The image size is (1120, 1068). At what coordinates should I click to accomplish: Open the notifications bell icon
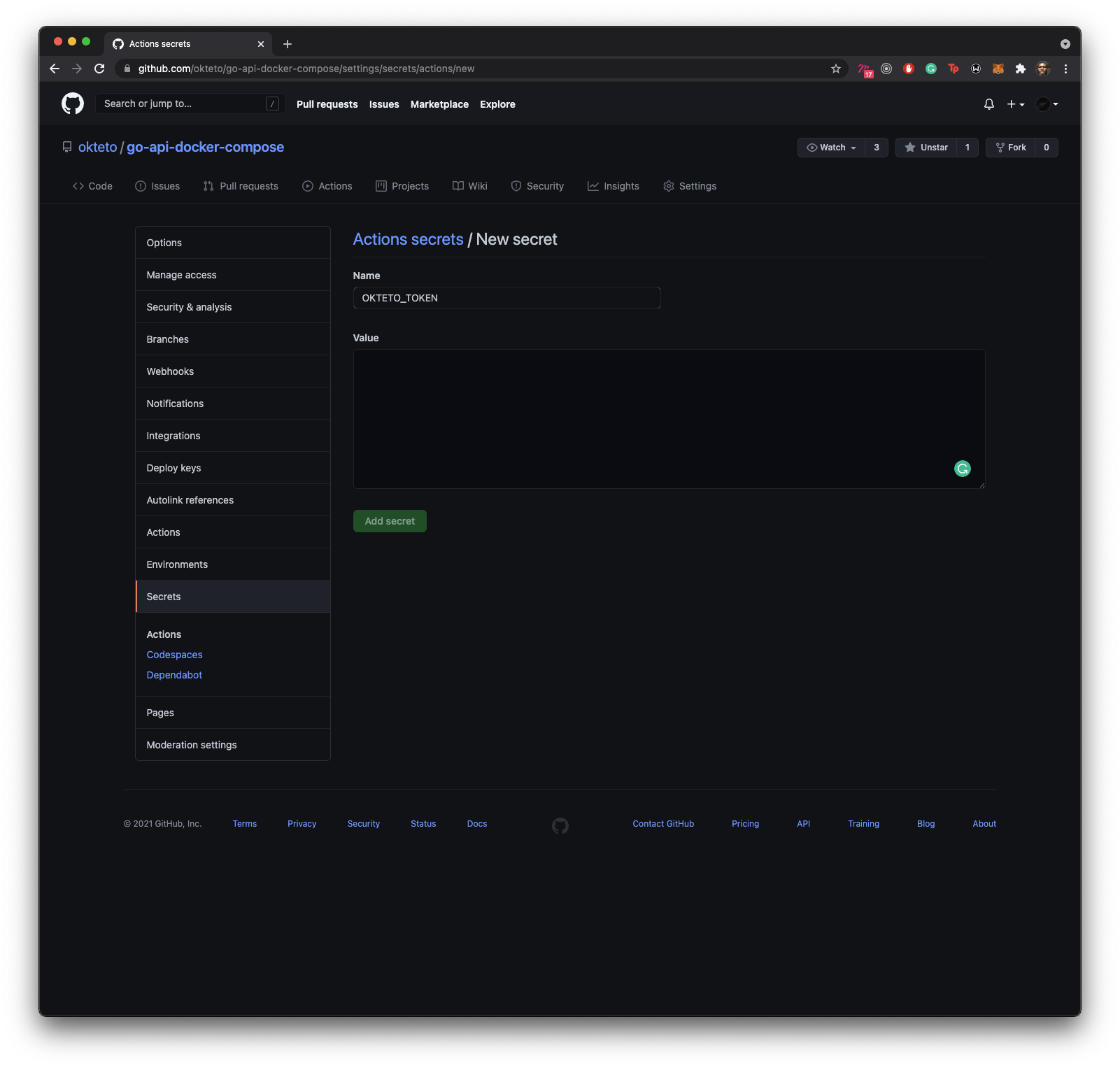988,104
